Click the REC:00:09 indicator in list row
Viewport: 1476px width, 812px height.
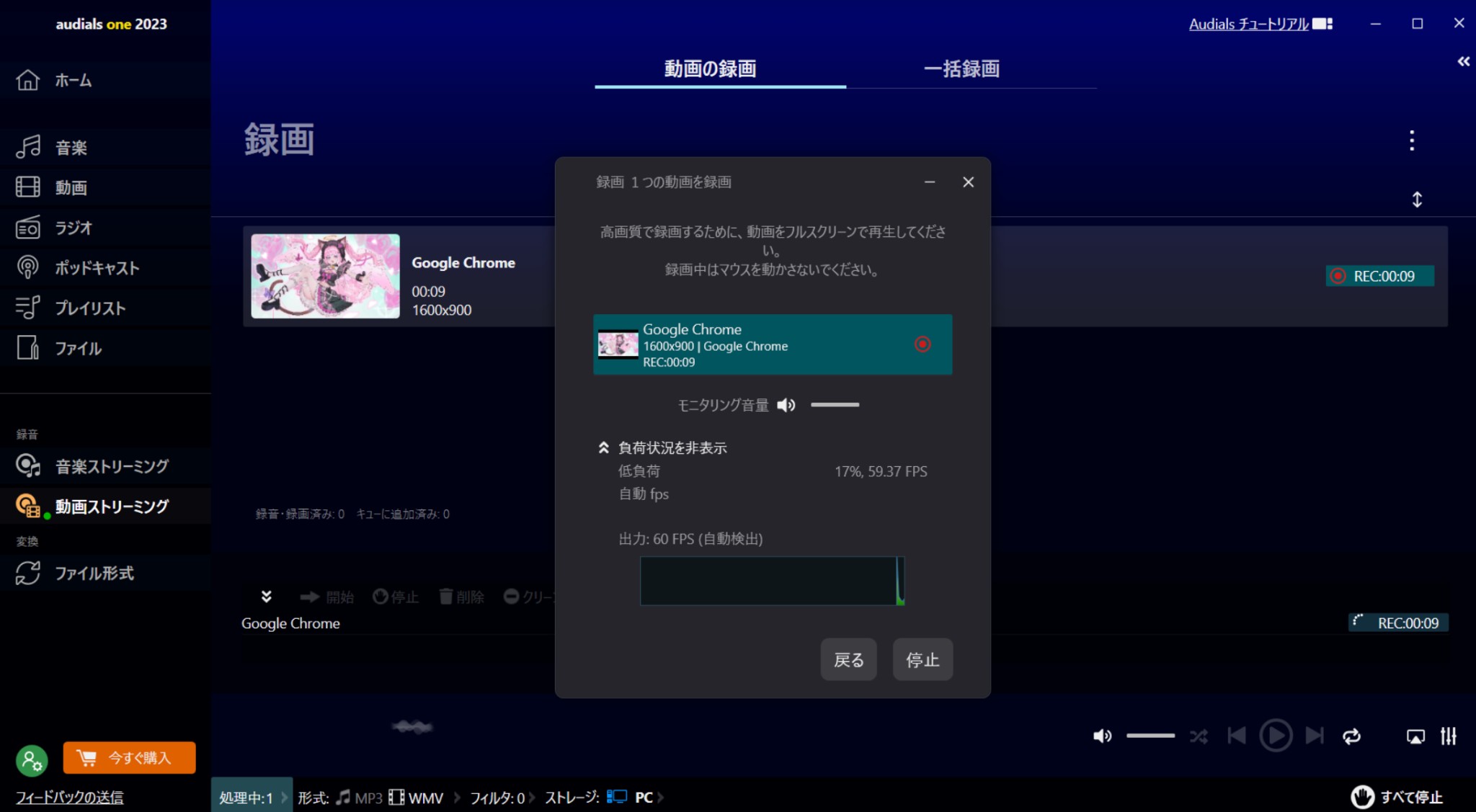(x=1379, y=276)
